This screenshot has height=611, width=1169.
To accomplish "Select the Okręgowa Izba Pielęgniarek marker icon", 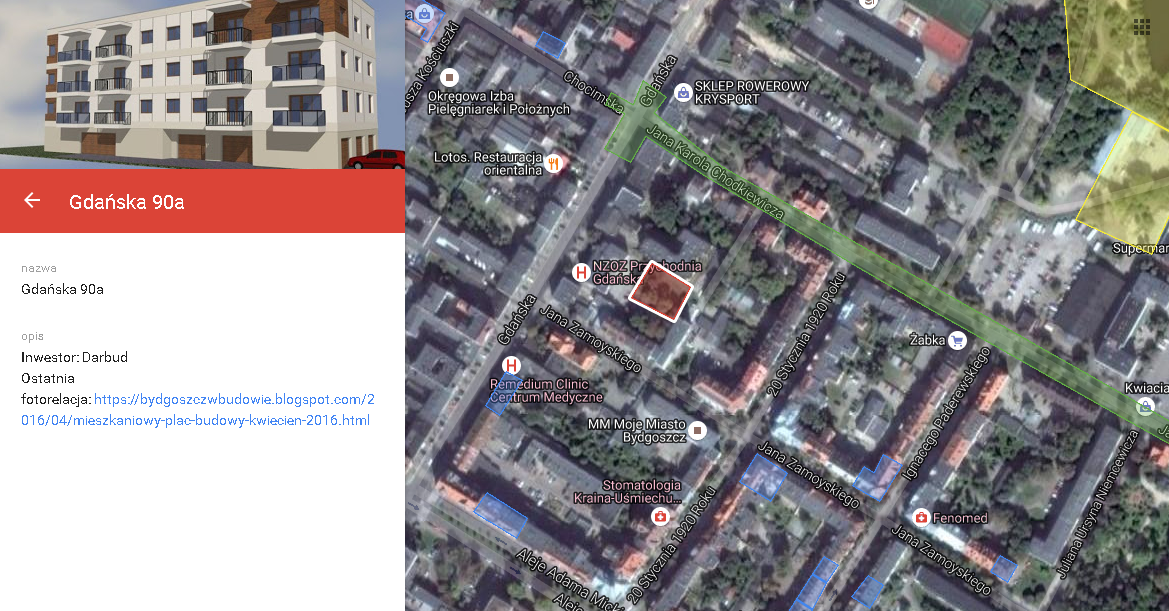I will point(449,77).
